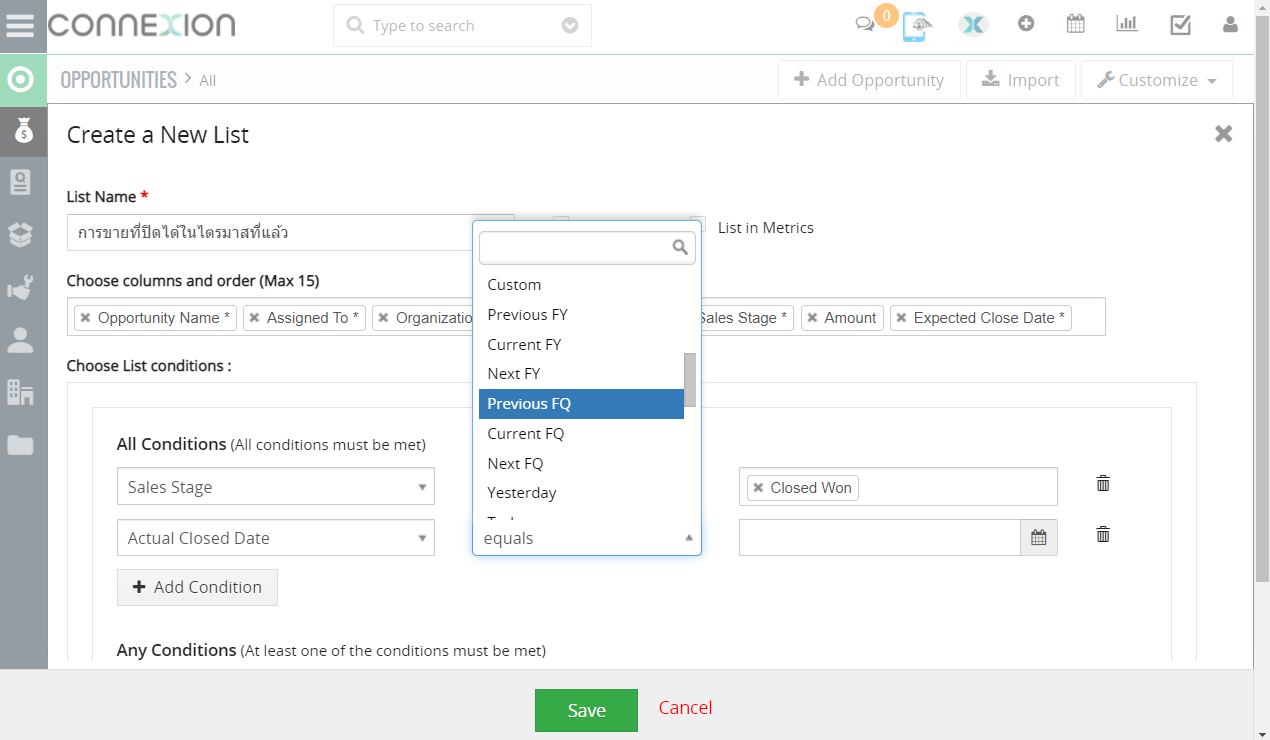Remove Amount column from selected columns
Screen dimensions: 1270x740
(812, 318)
